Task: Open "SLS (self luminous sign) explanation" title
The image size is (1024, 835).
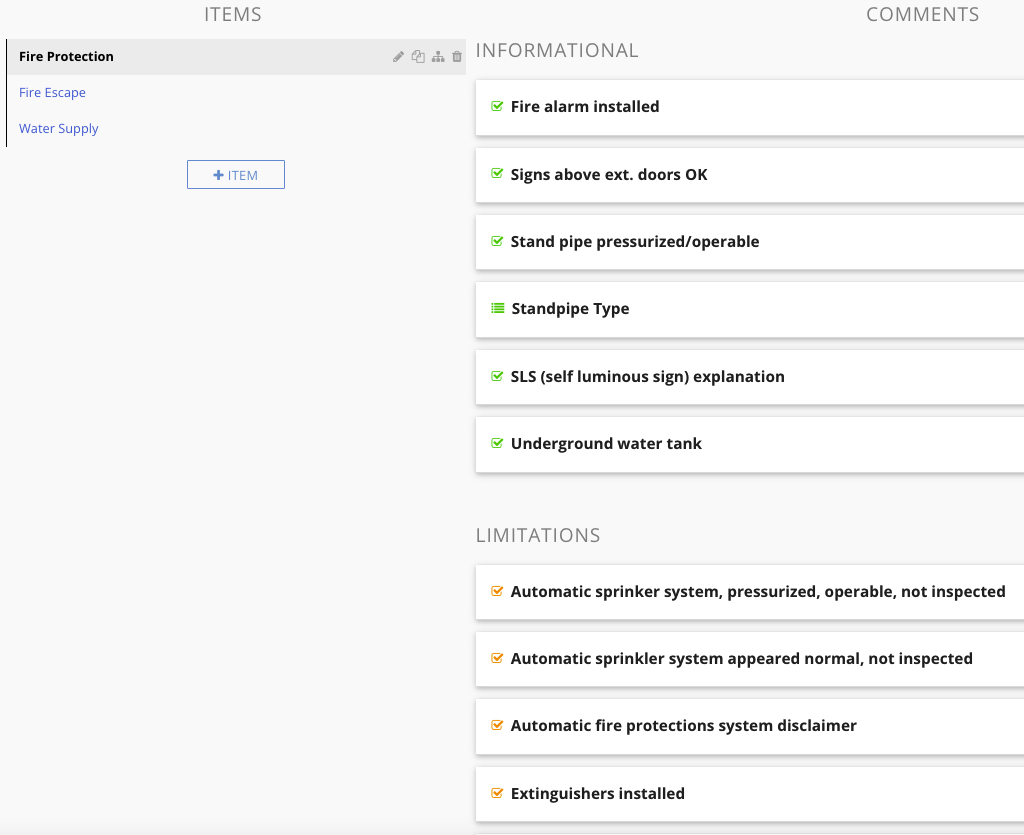Action: tap(648, 377)
